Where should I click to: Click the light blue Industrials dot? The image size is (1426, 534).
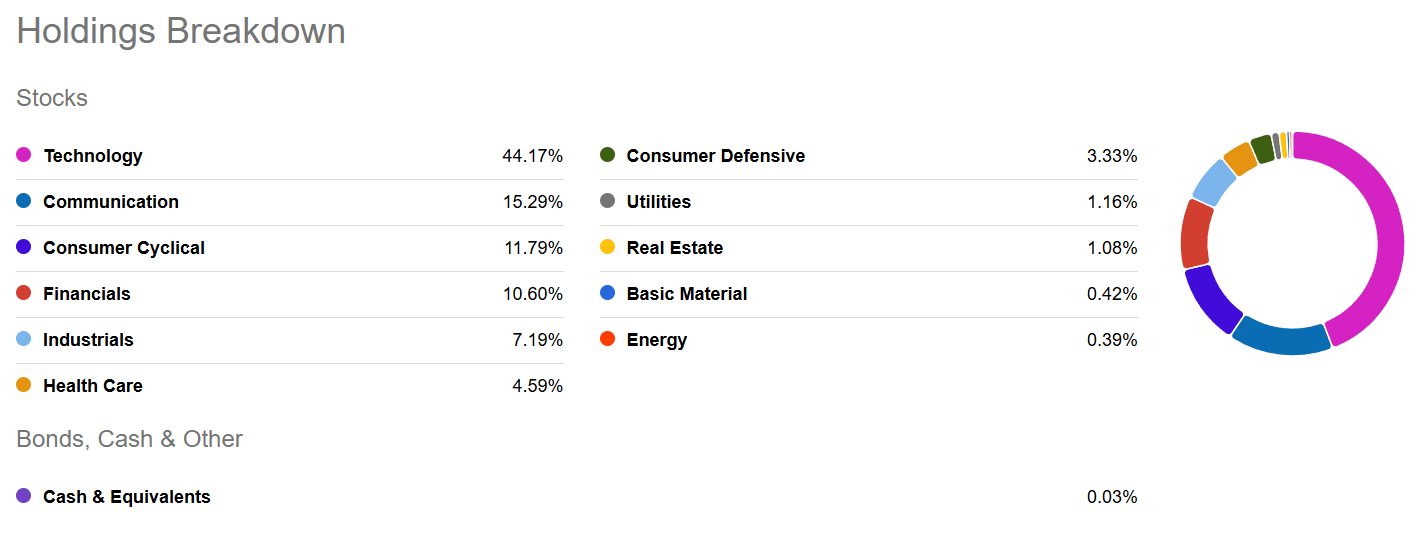24,339
